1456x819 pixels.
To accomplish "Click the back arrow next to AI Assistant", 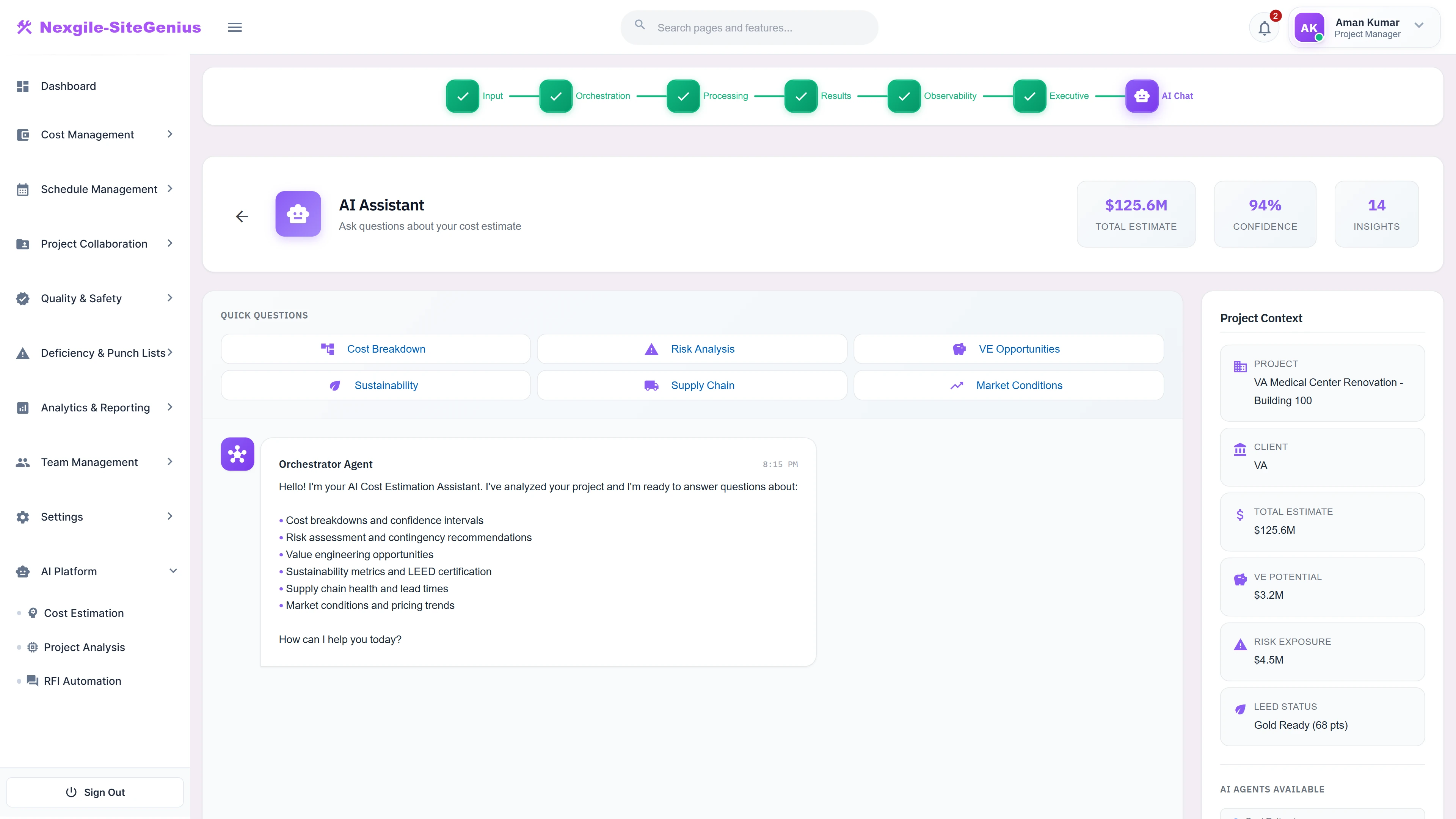I will pos(242,216).
